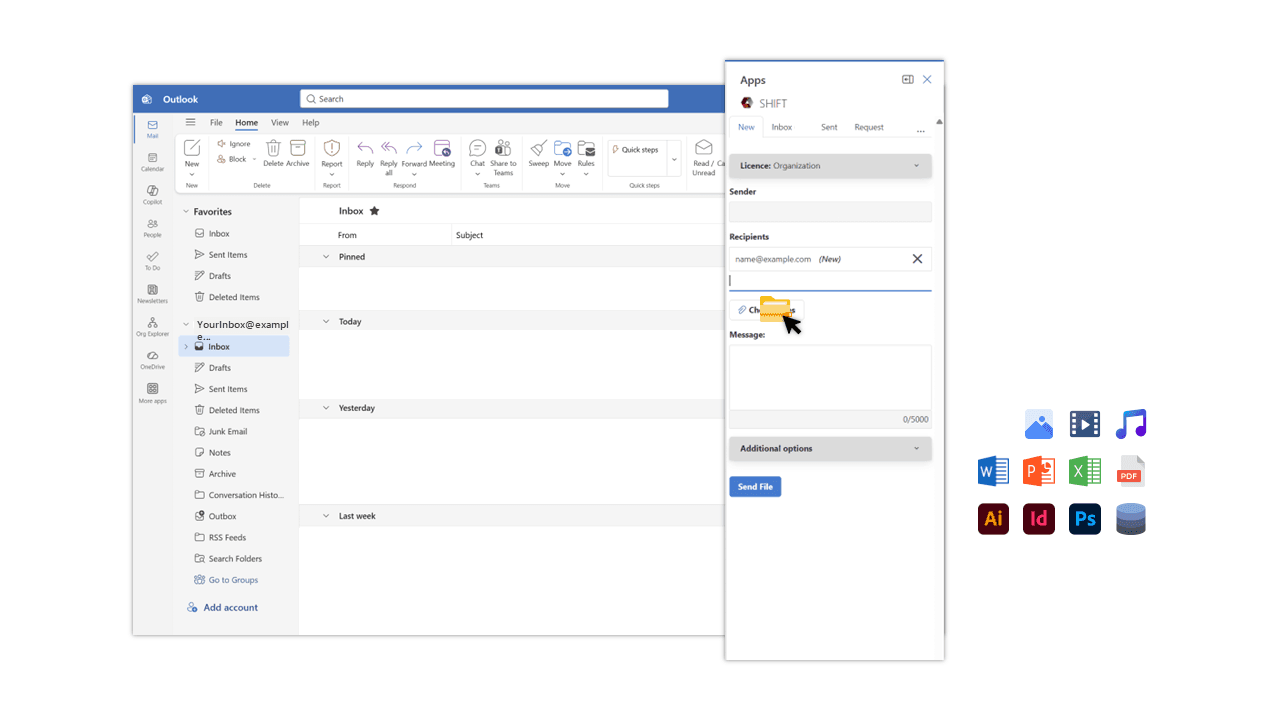
Task: Collapse the Last week message group
Action: [x=326, y=516]
